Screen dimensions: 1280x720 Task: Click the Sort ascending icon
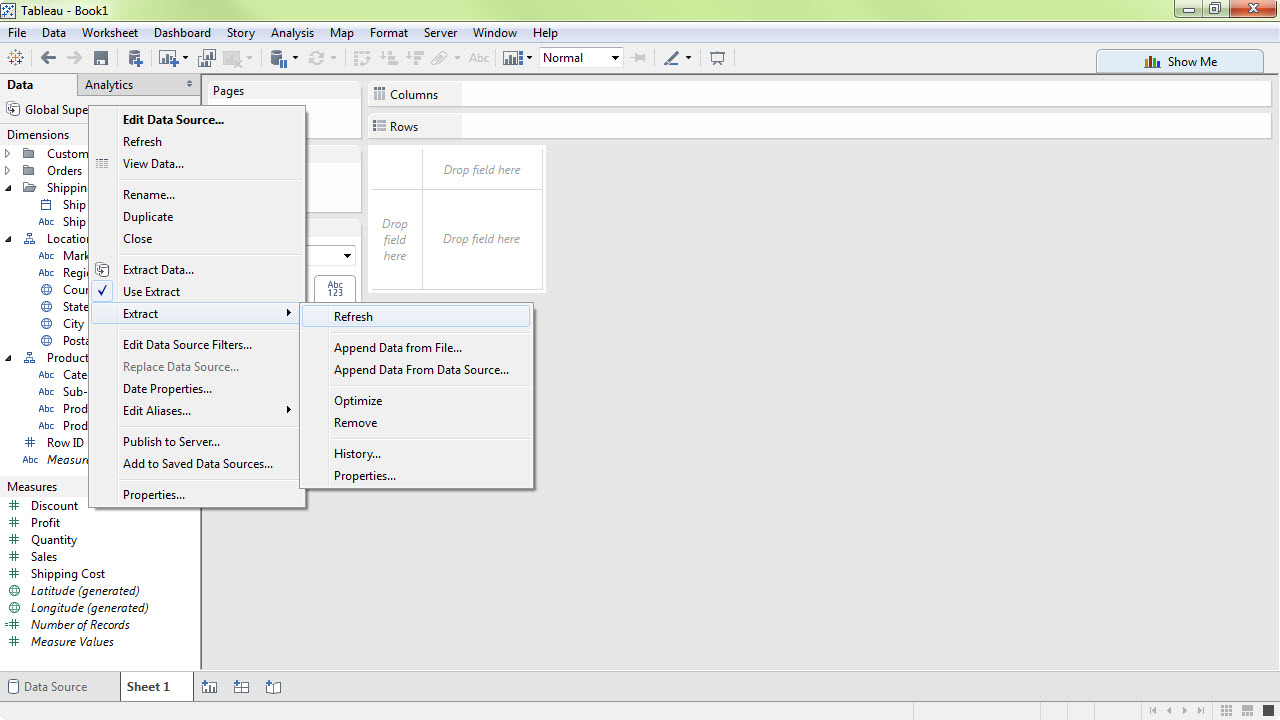coord(390,58)
